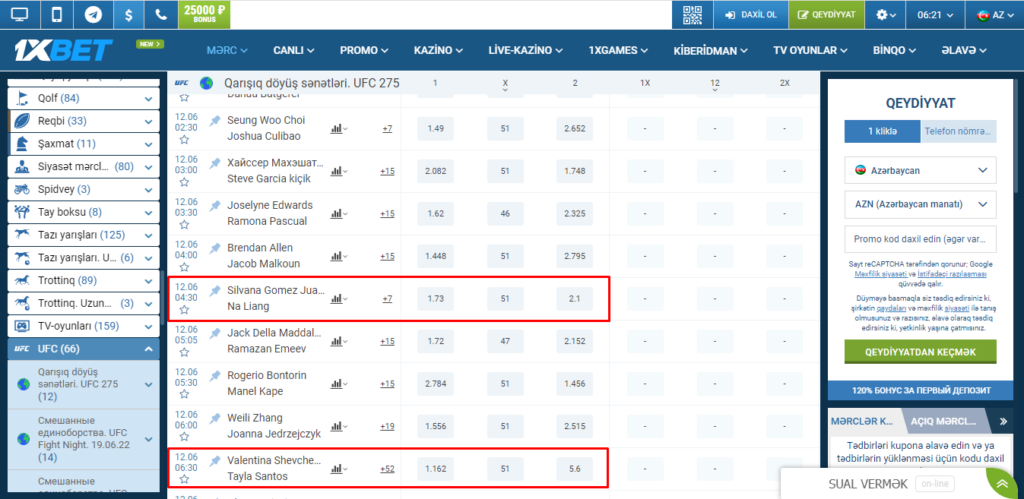Favorite the Joselyne Edwards match star
This screenshot has width=1024, height=499.
184,225
